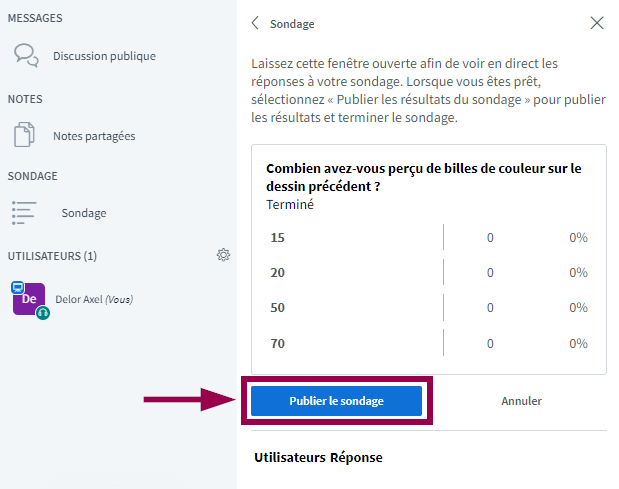Click the poll question text
The image size is (619, 489).
click(424, 177)
